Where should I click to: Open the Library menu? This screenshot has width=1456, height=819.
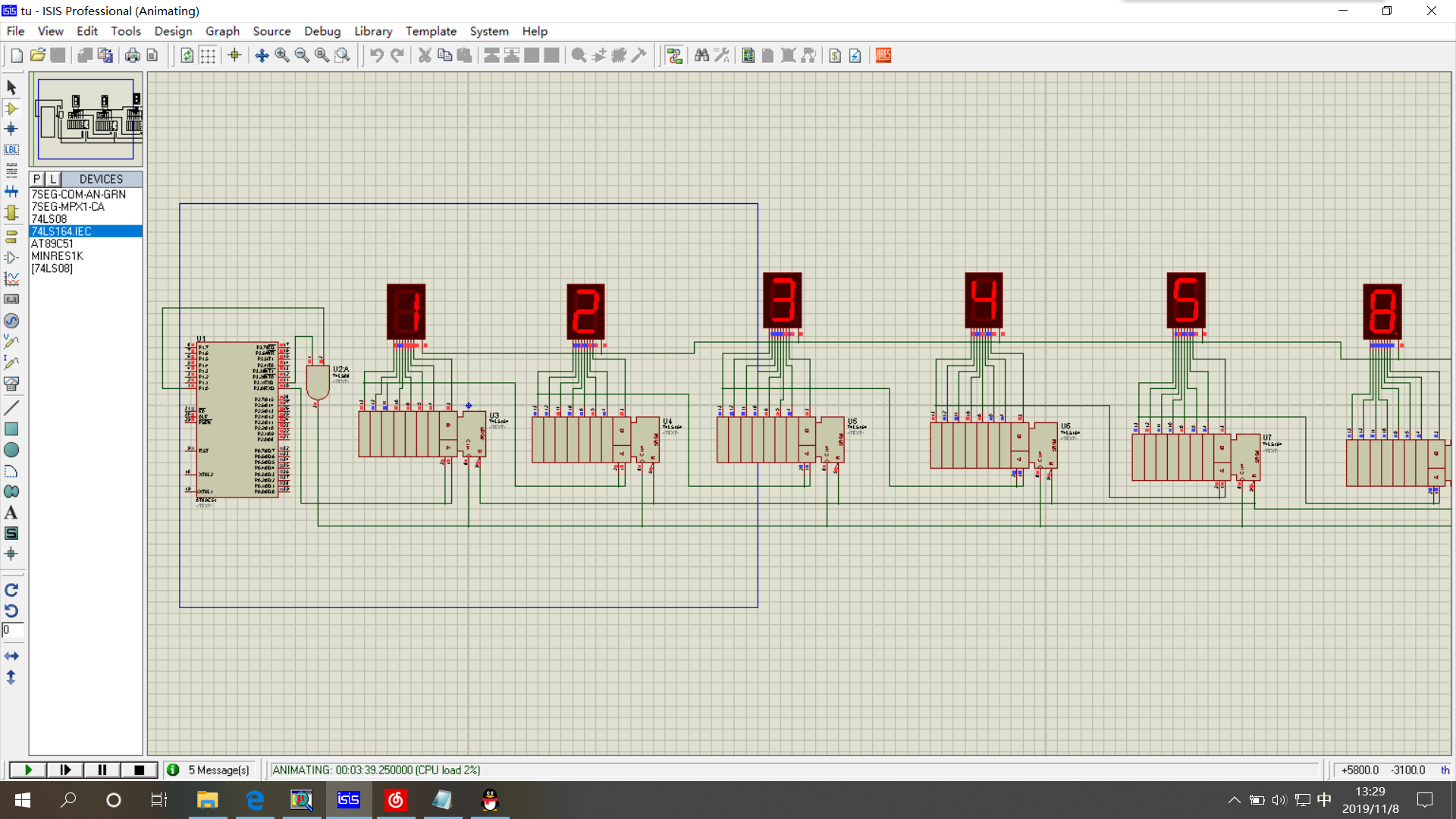pyautogui.click(x=373, y=31)
